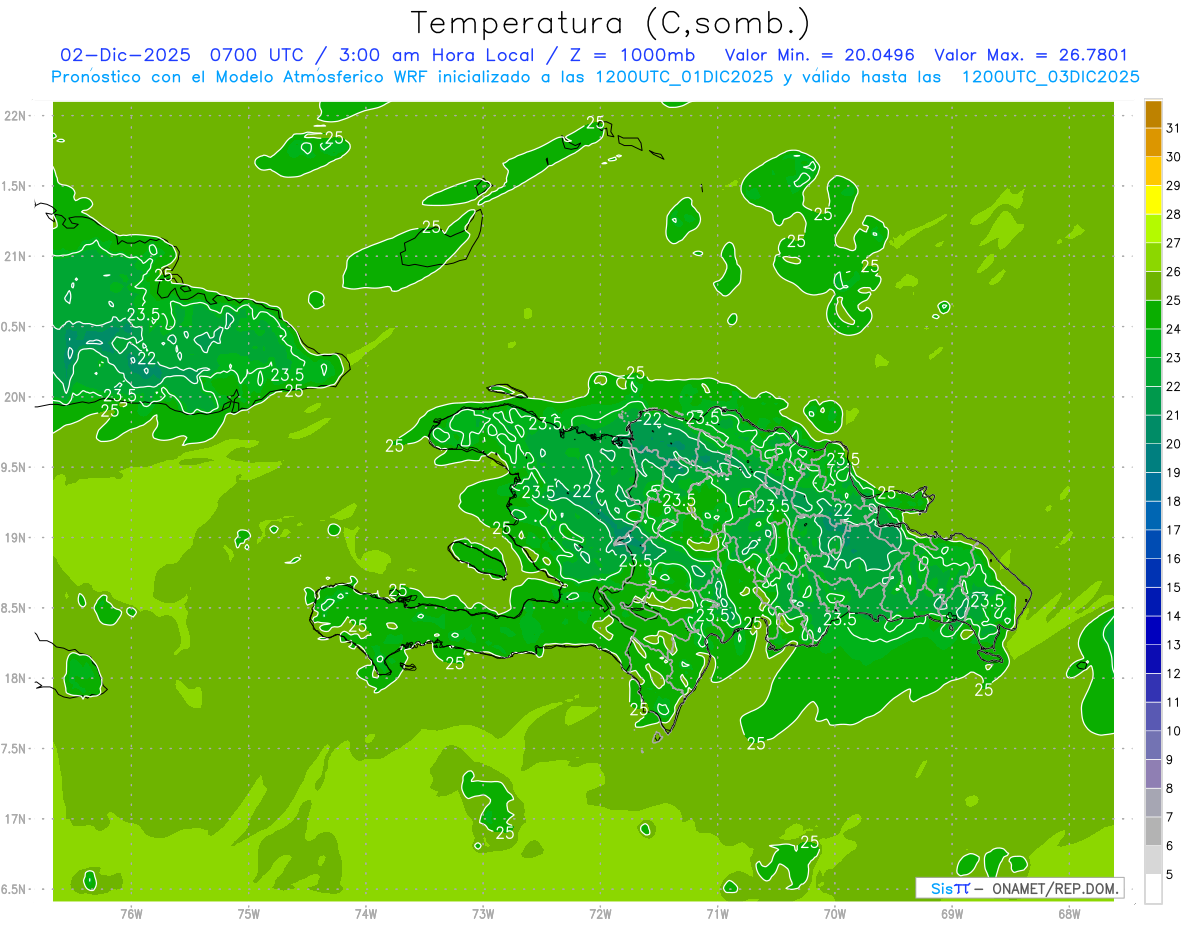The image size is (1200, 927).
Task: Pick the purple swatch between 9 and 10
Action: [x=1154, y=745]
